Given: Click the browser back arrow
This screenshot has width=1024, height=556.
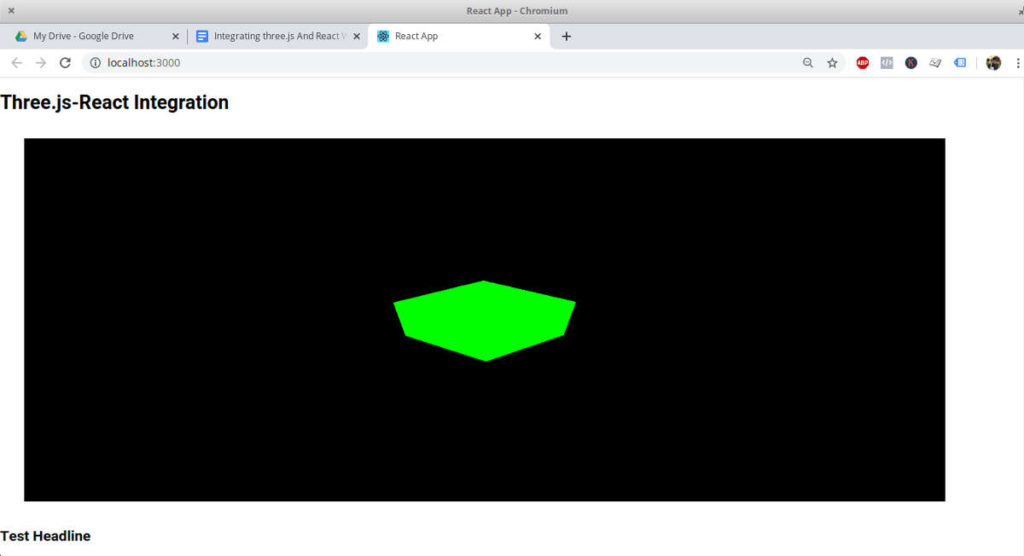Looking at the screenshot, I should click(x=16, y=63).
